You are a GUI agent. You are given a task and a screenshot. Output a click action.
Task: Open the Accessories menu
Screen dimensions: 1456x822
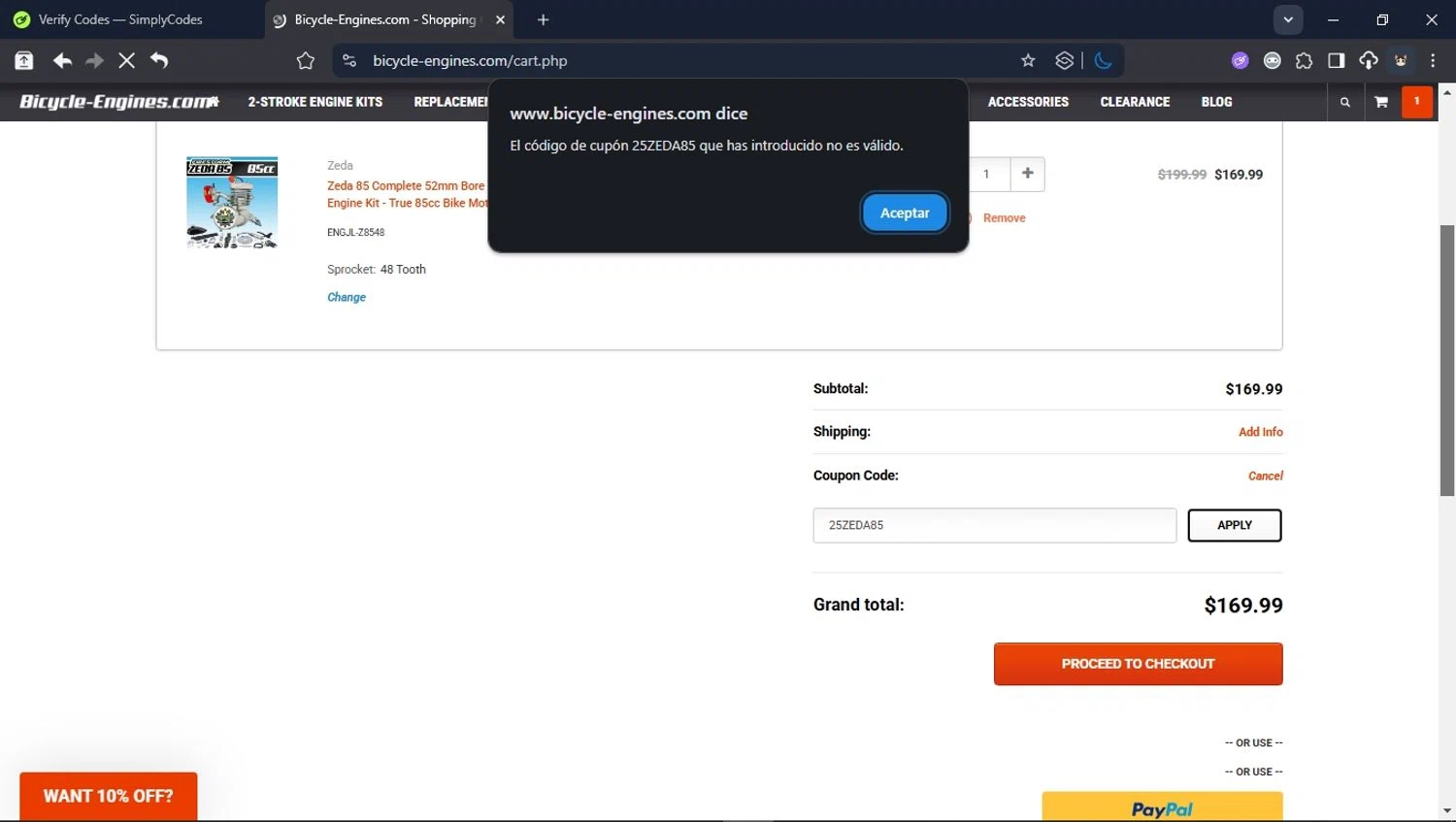tap(1028, 102)
